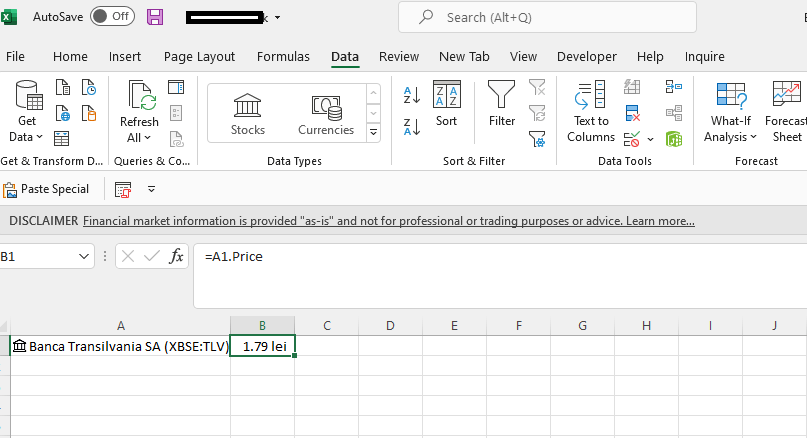This screenshot has width=807, height=438.
Task: Open the Review tab
Action: click(x=399, y=57)
